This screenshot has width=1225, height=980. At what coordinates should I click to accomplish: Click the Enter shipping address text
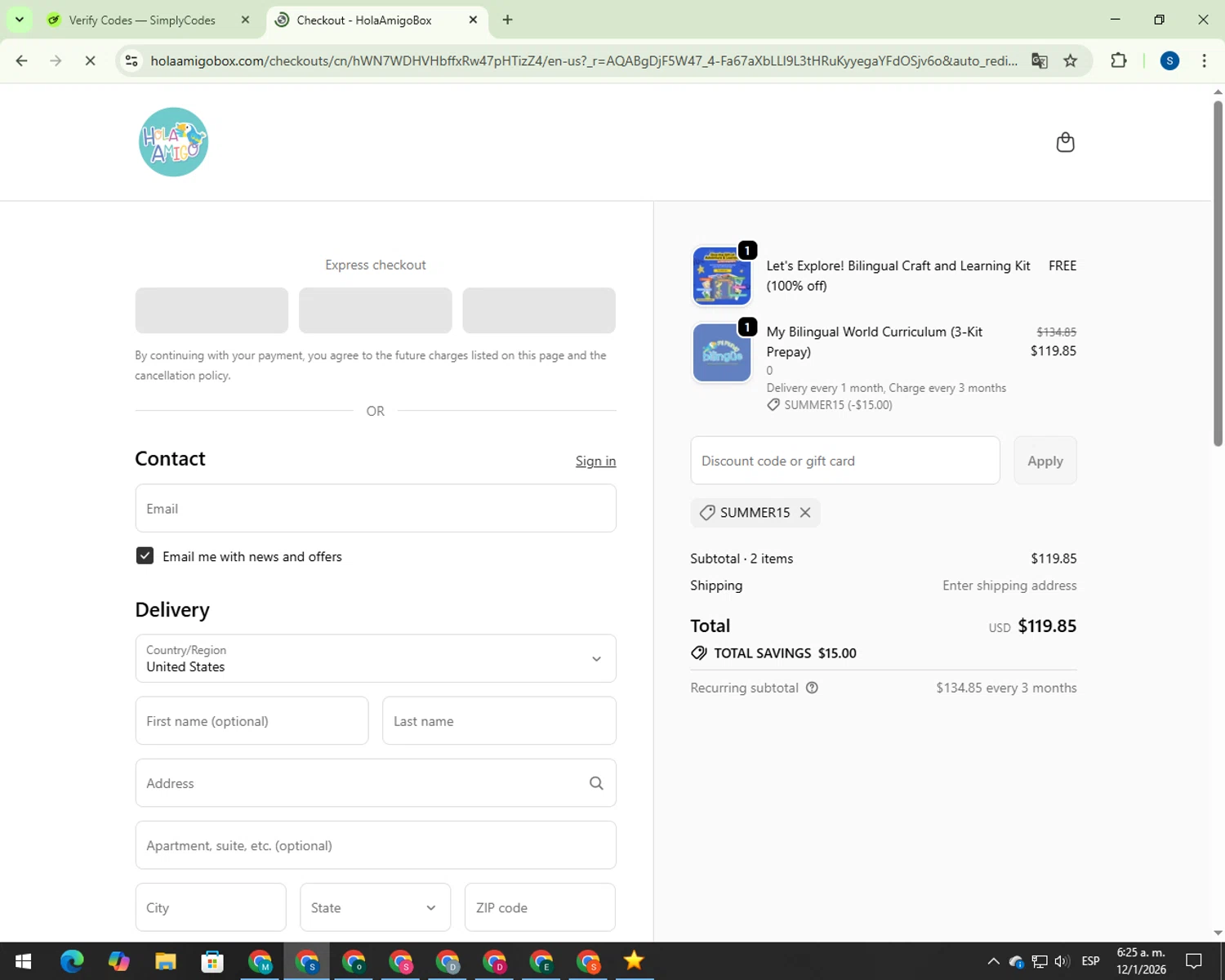point(1009,586)
